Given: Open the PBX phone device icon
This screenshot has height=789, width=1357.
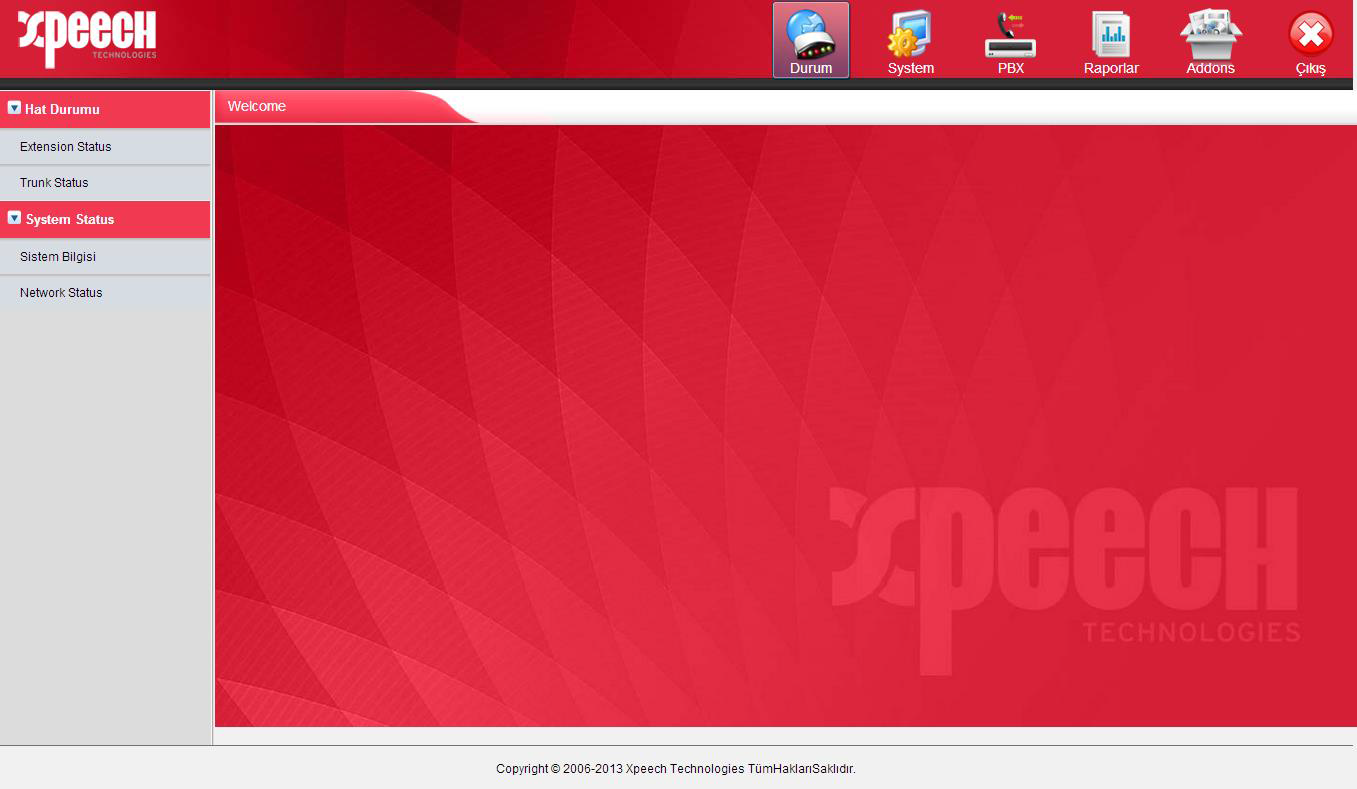Looking at the screenshot, I should (x=1010, y=33).
